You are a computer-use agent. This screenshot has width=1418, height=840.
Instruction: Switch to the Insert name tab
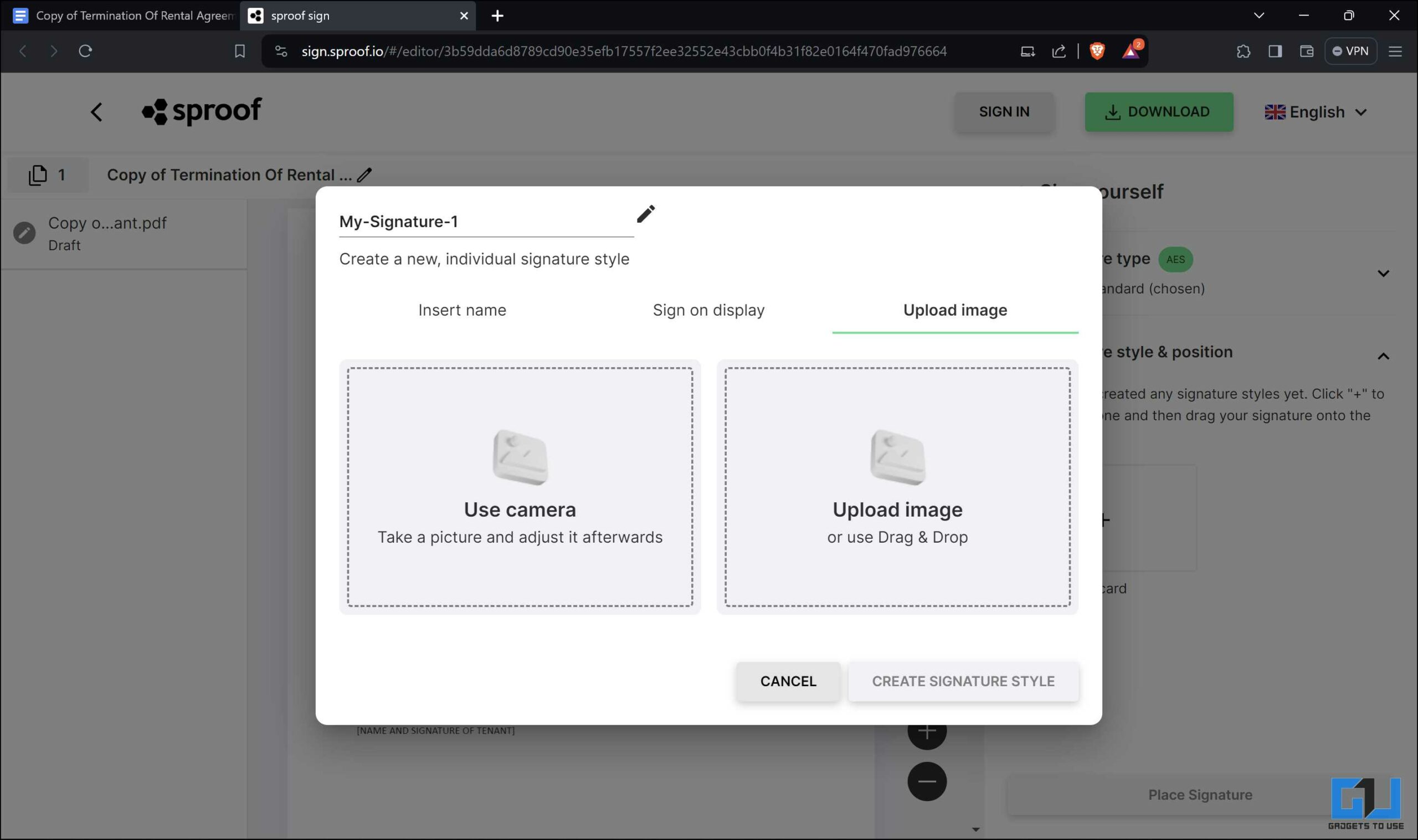[x=462, y=310]
